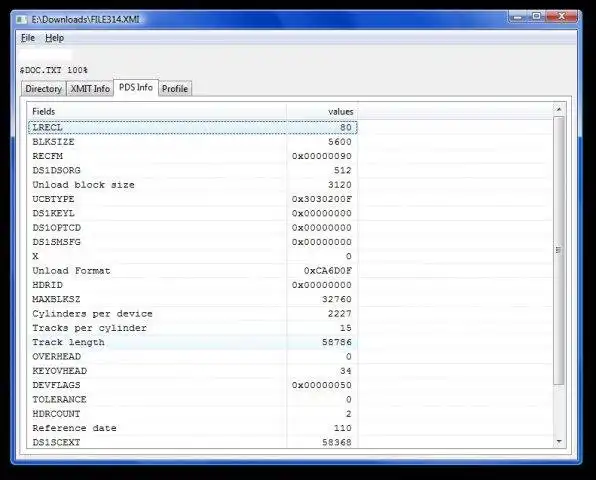Select the UCBTYPE row
Screen dimensions: 596x480
(x=193, y=199)
